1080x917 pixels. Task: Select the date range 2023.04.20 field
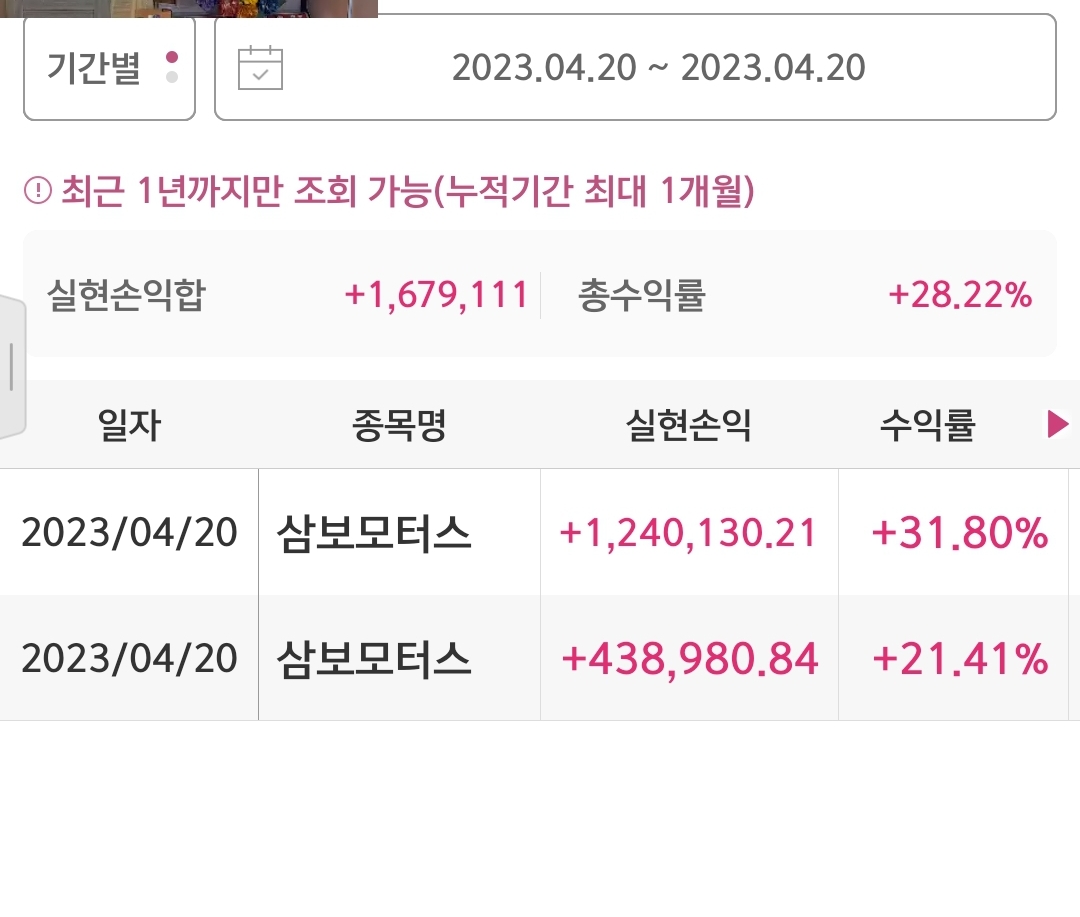point(635,68)
